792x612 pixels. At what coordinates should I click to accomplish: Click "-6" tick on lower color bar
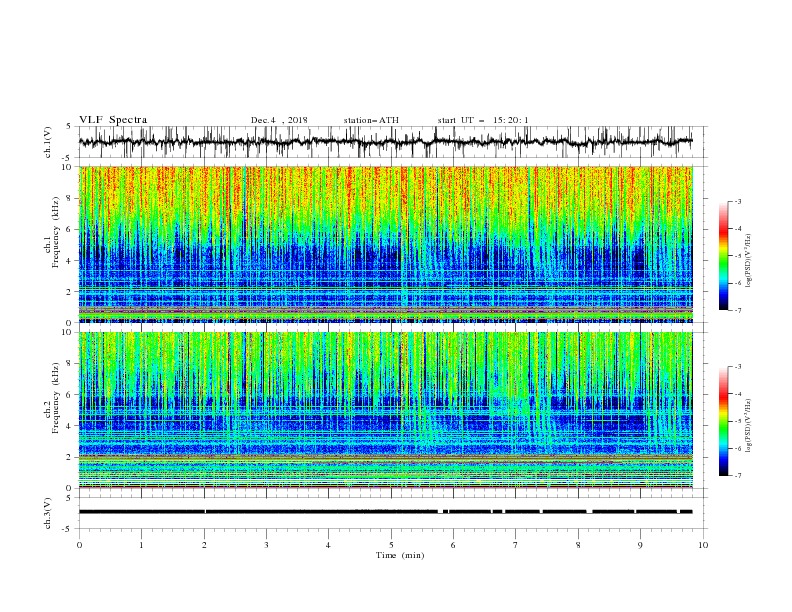(x=738, y=448)
